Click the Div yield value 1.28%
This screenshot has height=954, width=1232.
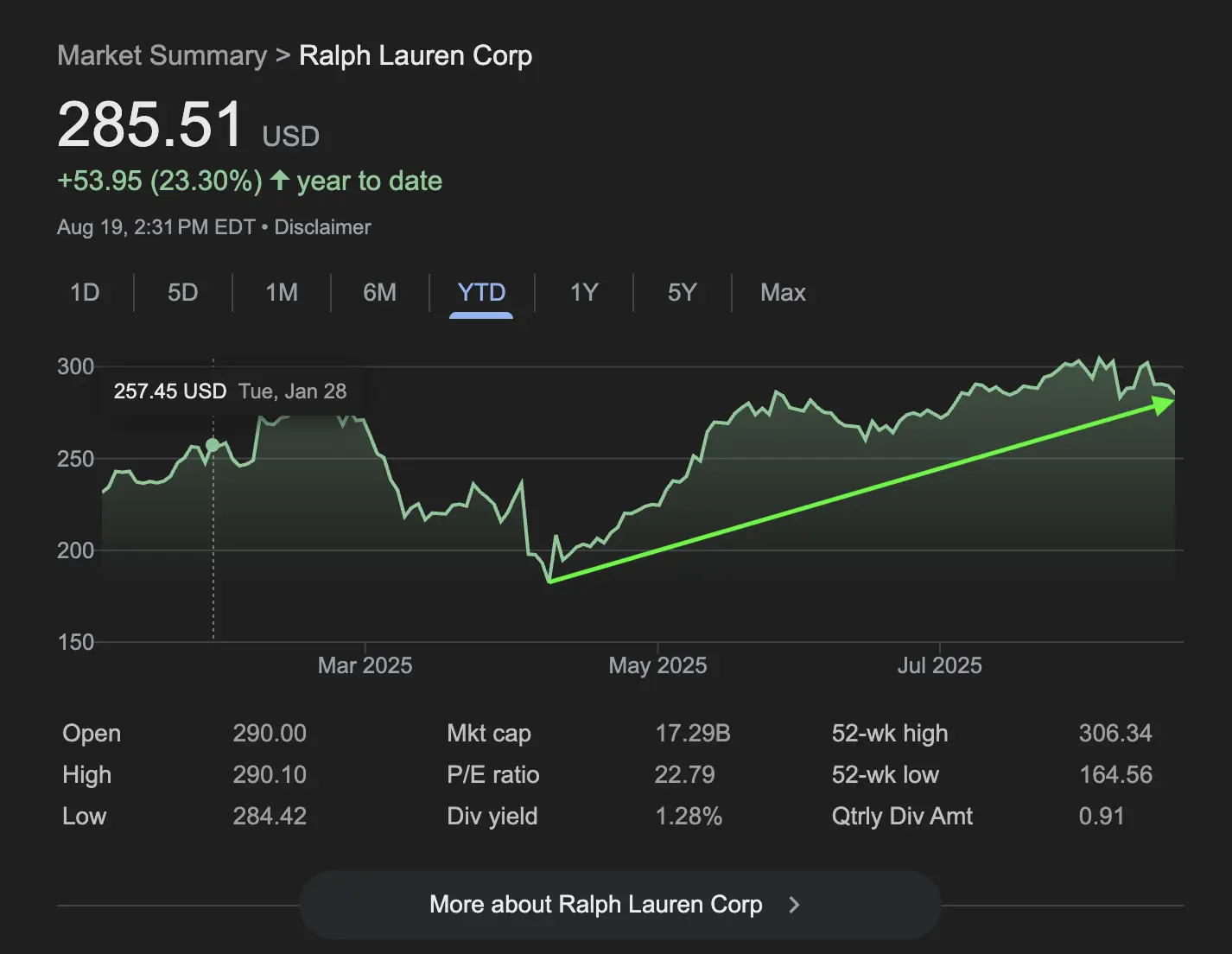click(x=689, y=817)
